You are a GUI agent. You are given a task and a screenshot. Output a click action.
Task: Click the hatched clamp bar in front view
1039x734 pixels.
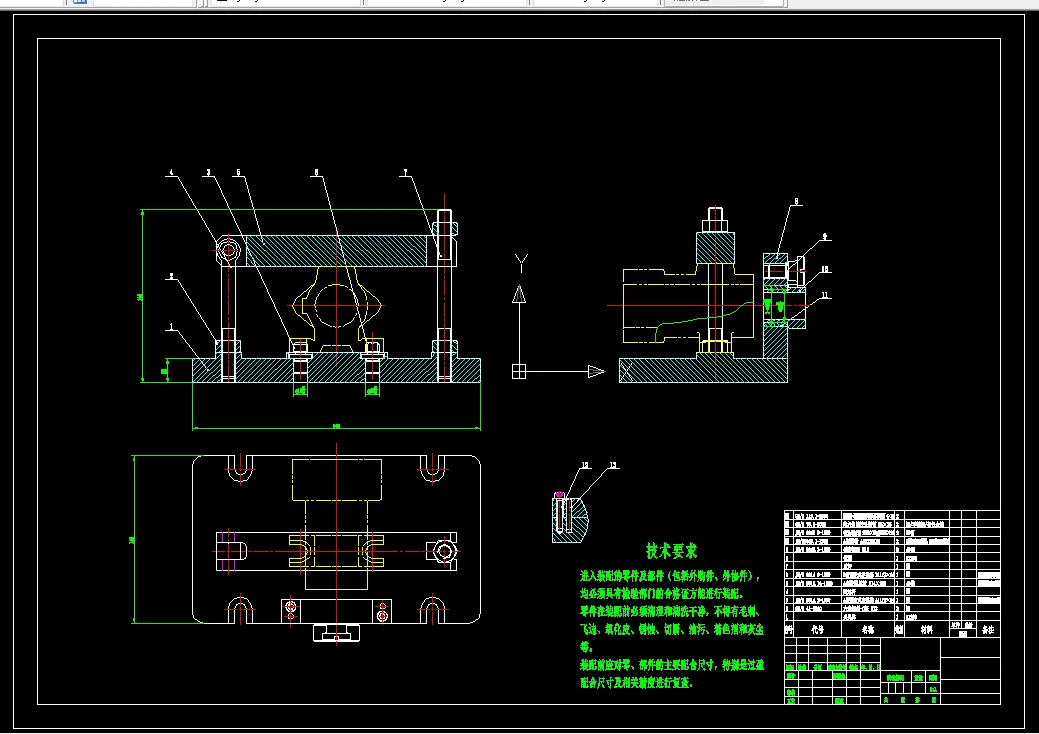[x=337, y=251]
